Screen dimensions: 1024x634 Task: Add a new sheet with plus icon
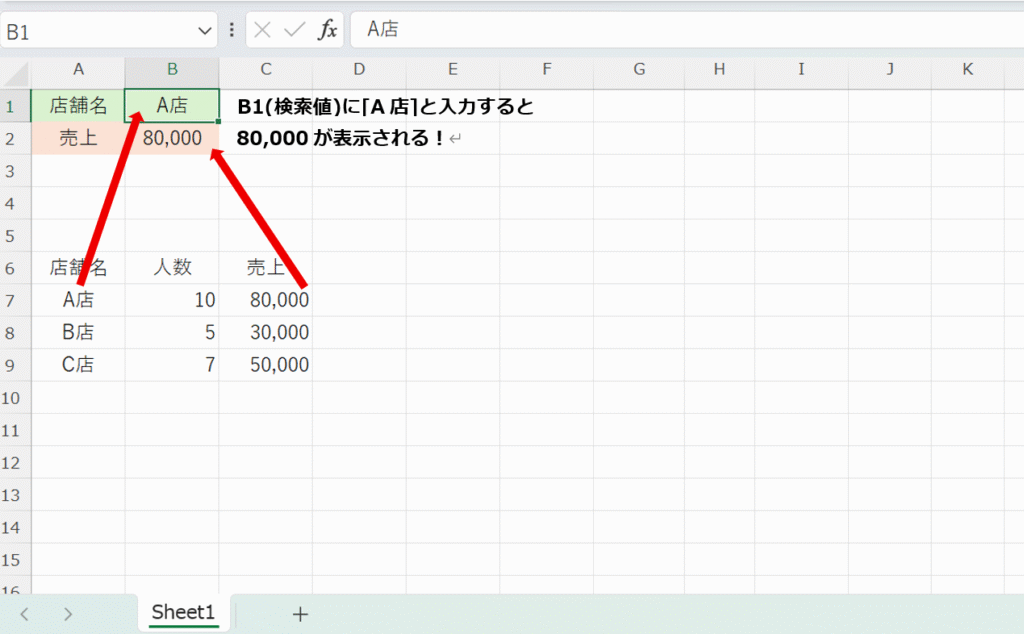[299, 613]
